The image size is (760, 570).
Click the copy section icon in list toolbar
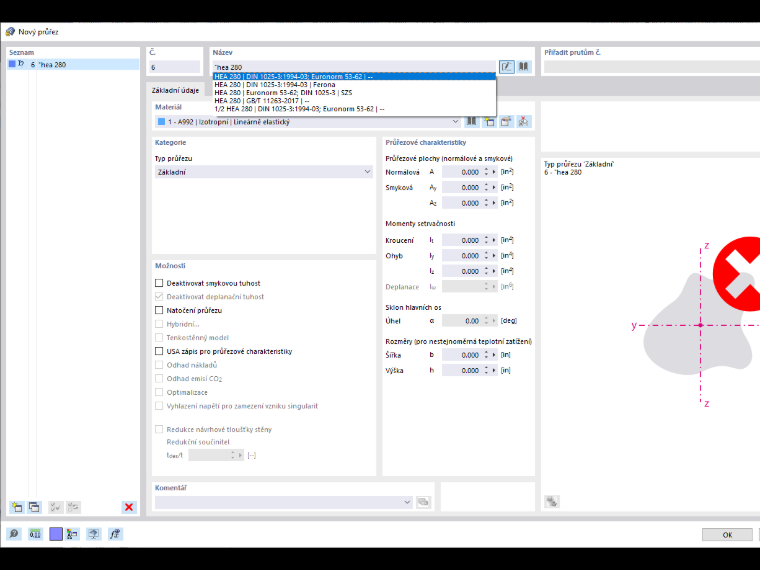pyautogui.click(x=34, y=507)
